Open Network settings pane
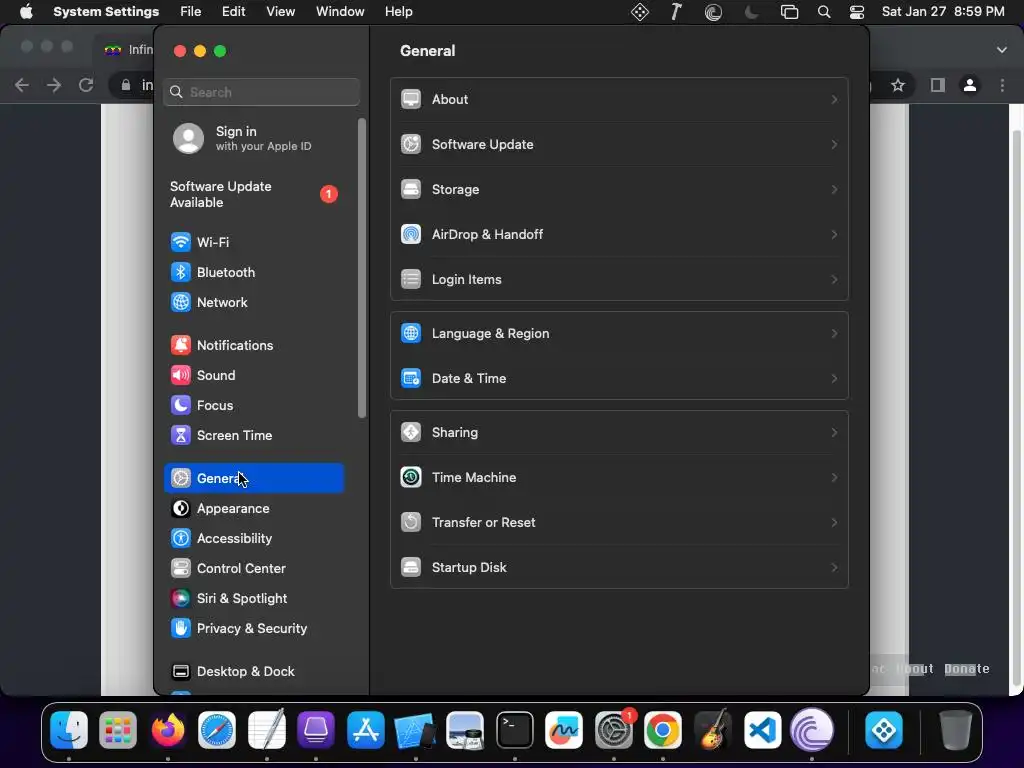This screenshot has height=768, width=1024. tap(254, 302)
